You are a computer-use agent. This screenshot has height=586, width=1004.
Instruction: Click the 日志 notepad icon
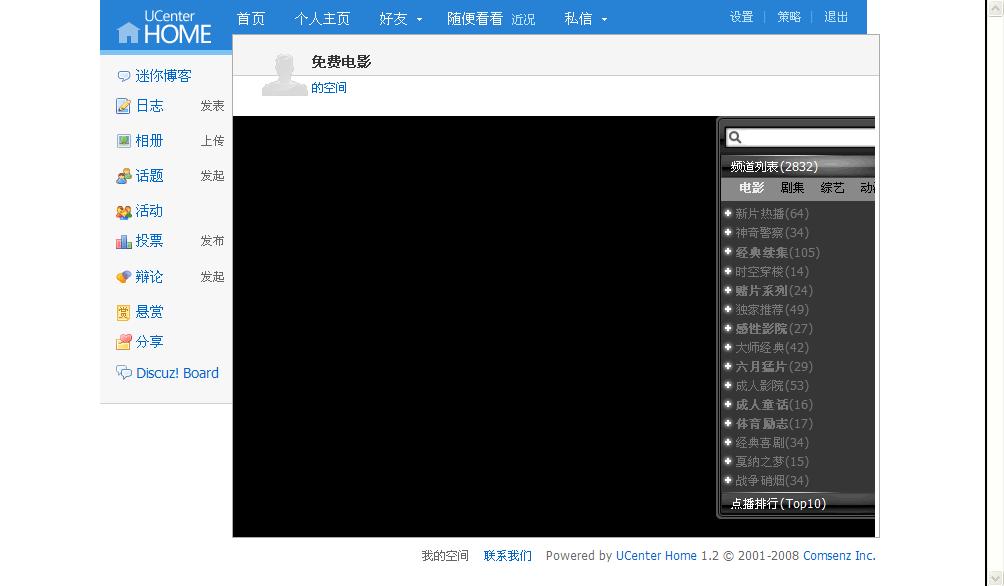coord(123,106)
